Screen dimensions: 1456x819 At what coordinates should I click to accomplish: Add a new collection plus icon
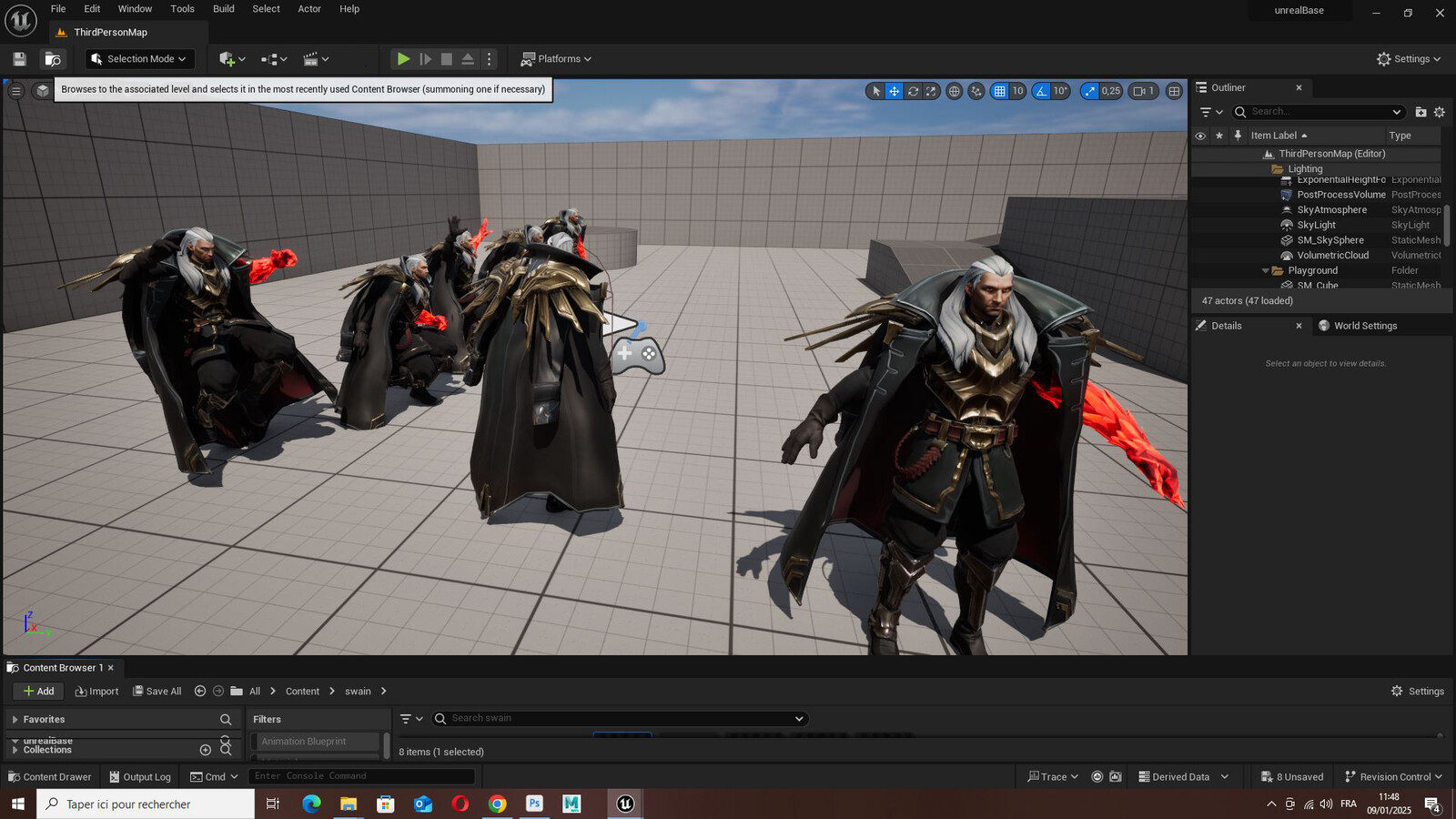206,750
